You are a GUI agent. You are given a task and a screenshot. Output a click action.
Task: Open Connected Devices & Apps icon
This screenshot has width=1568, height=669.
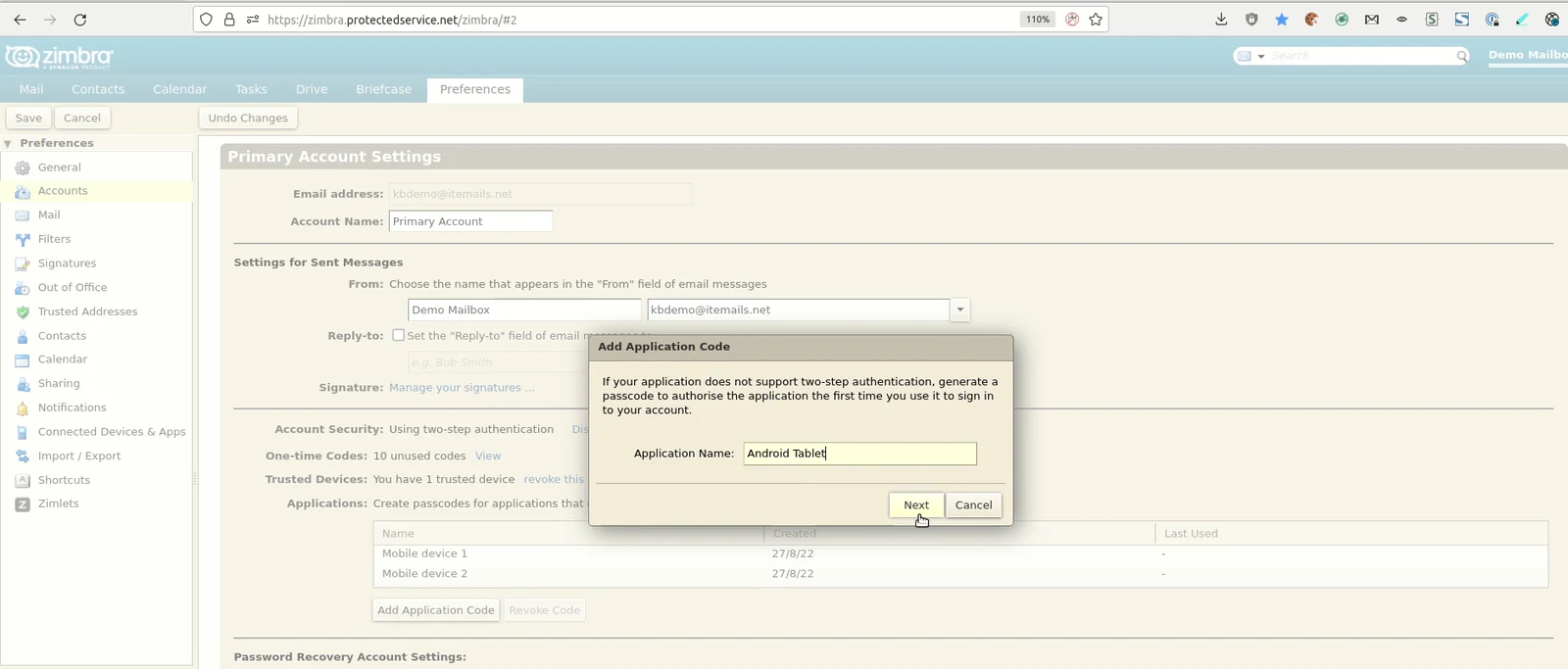tap(23, 432)
